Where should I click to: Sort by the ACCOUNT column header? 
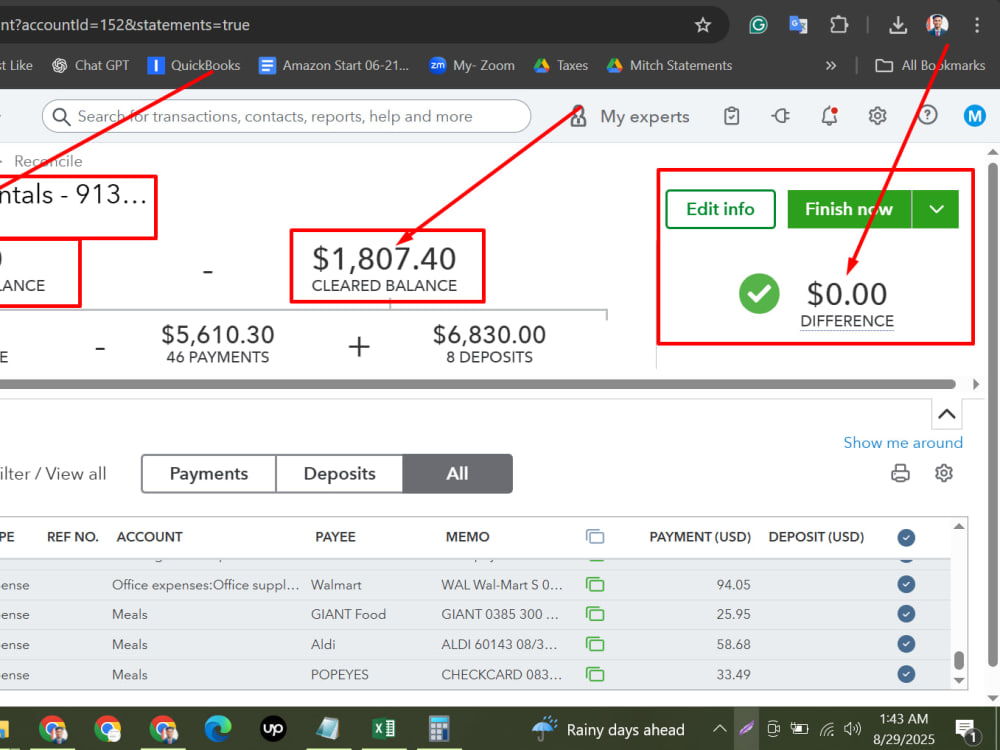point(149,537)
